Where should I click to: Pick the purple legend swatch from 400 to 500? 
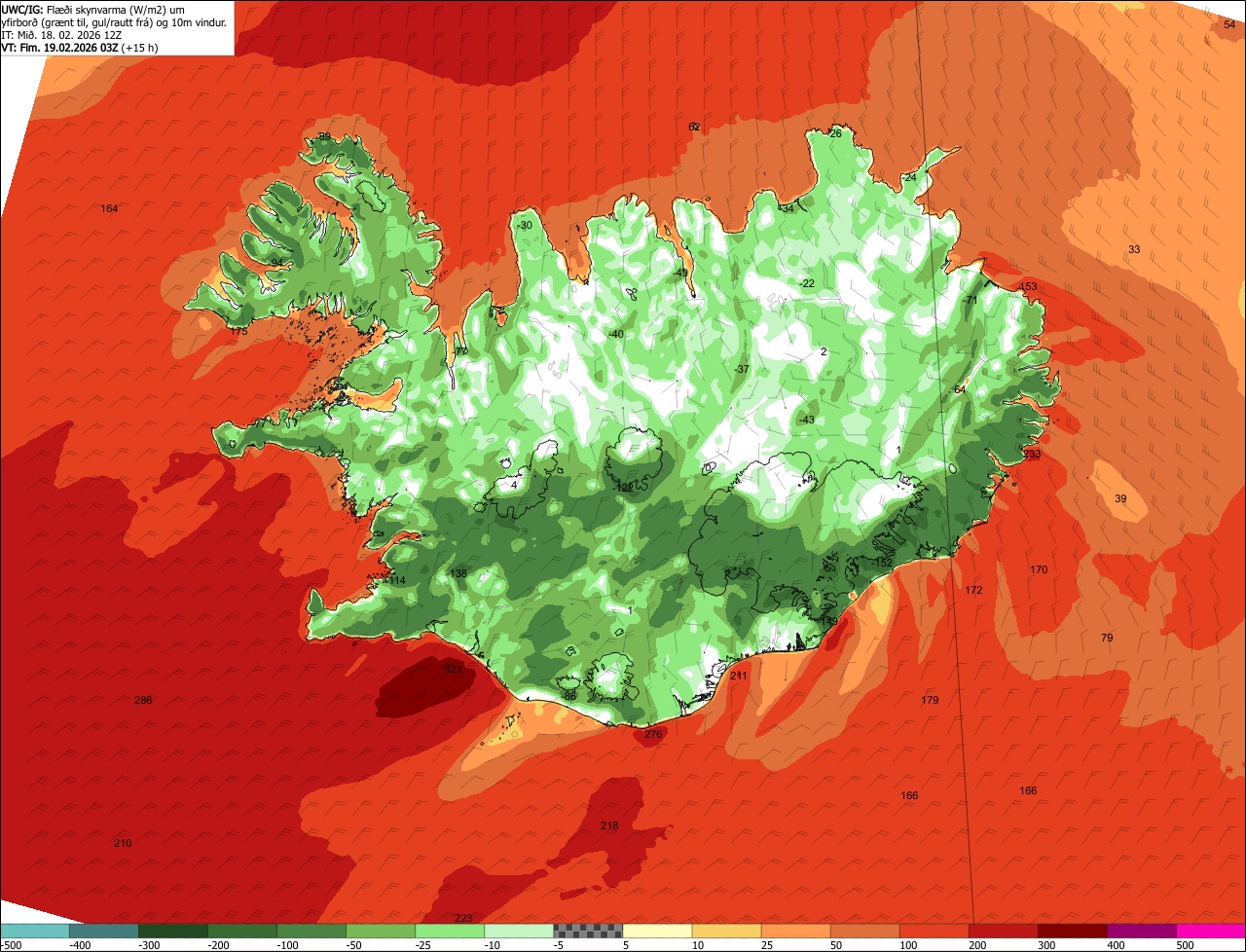coord(1142,931)
